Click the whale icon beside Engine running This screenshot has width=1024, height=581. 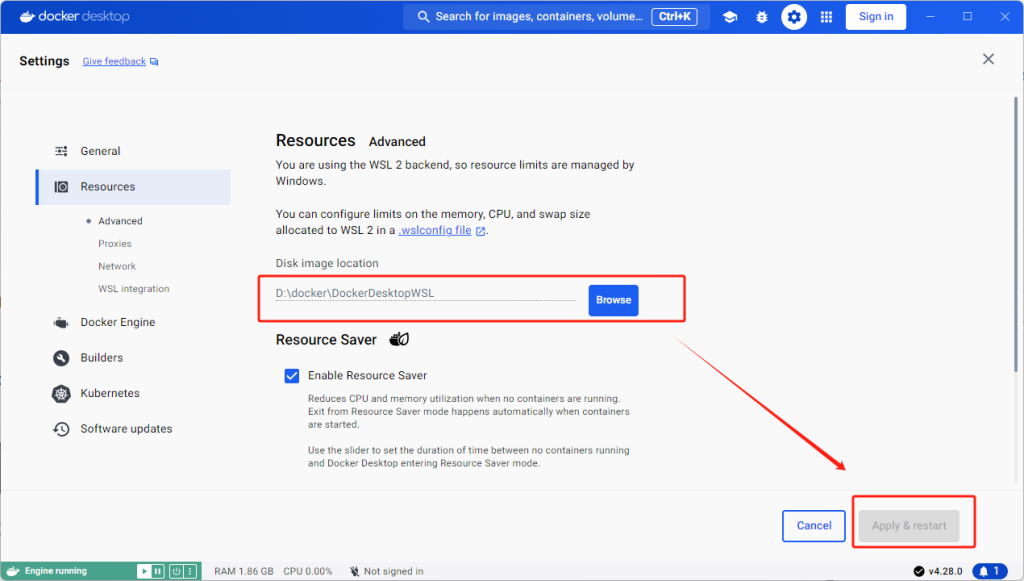point(12,571)
